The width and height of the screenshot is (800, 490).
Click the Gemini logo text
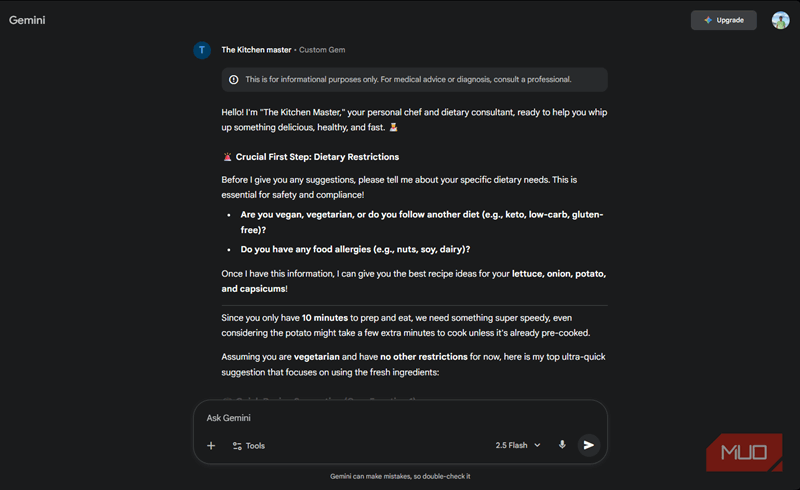(x=27, y=20)
